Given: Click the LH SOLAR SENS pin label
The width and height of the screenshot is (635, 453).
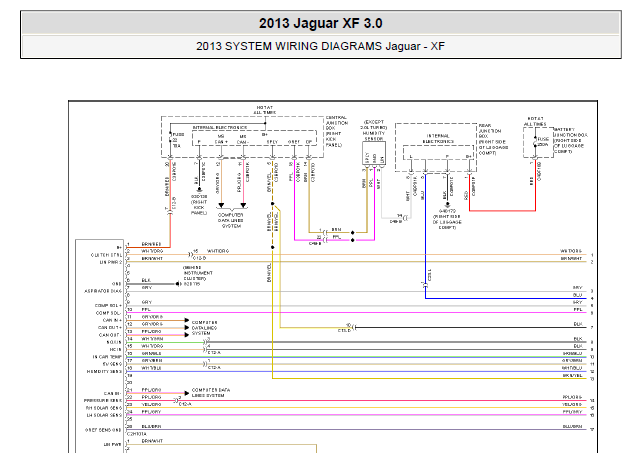Looking at the screenshot, I should point(104,415).
